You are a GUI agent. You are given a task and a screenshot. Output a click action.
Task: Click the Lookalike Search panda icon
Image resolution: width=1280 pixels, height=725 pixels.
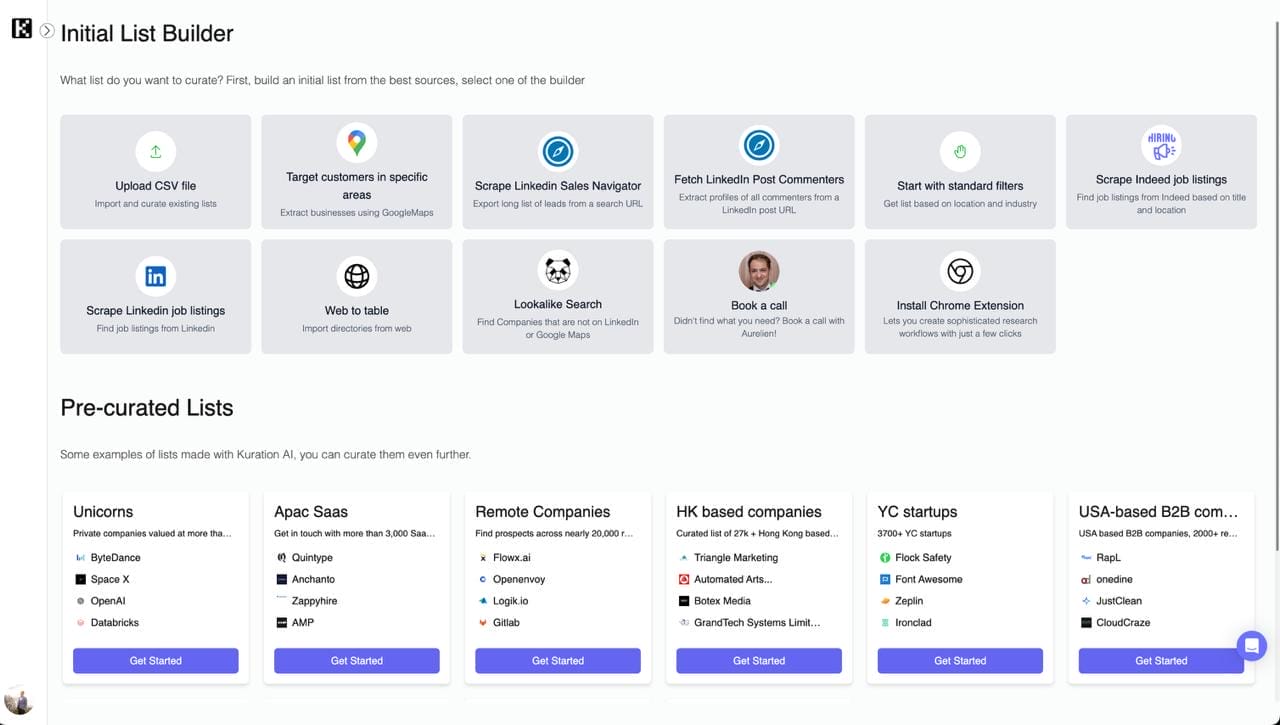coord(557,270)
